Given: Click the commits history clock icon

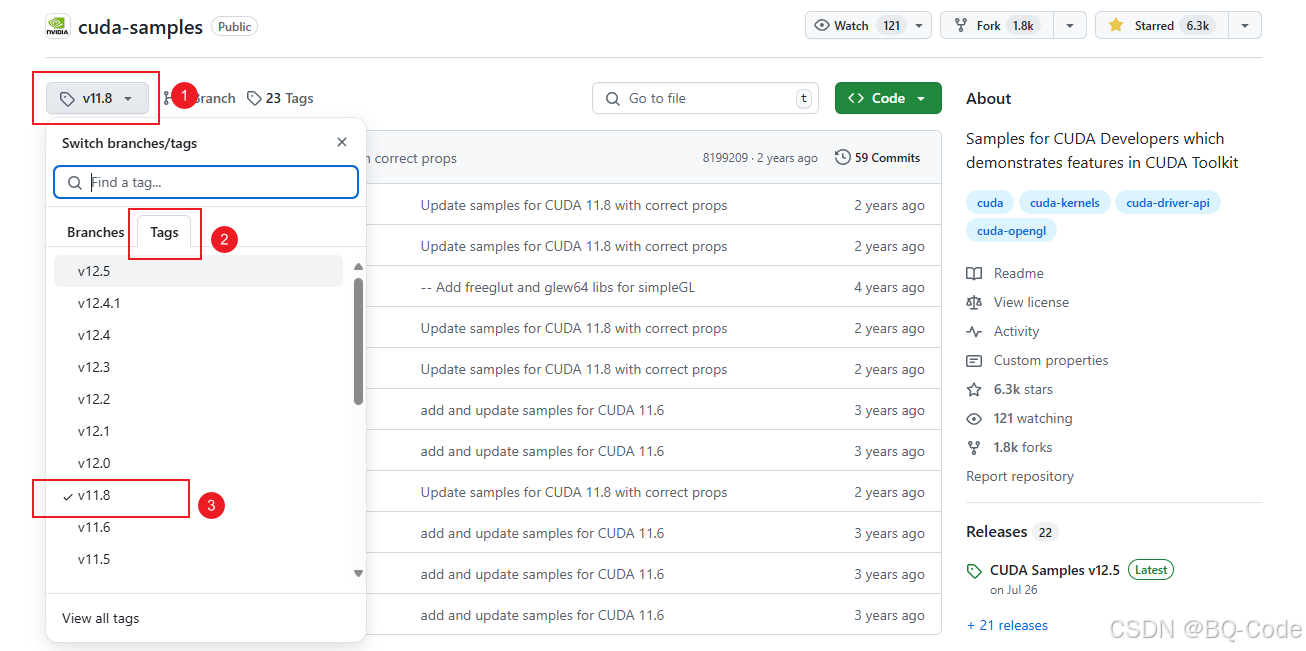Looking at the screenshot, I should click(x=842, y=157).
